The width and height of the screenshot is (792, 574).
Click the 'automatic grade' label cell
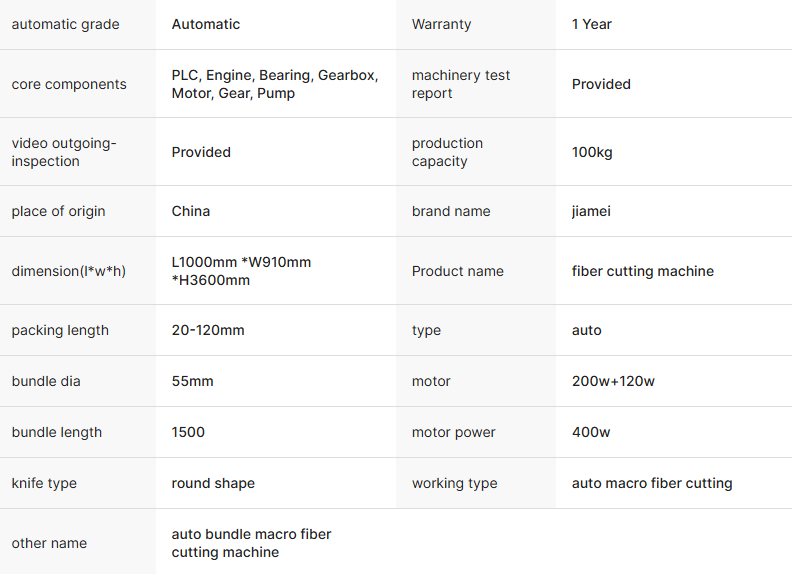(65, 24)
